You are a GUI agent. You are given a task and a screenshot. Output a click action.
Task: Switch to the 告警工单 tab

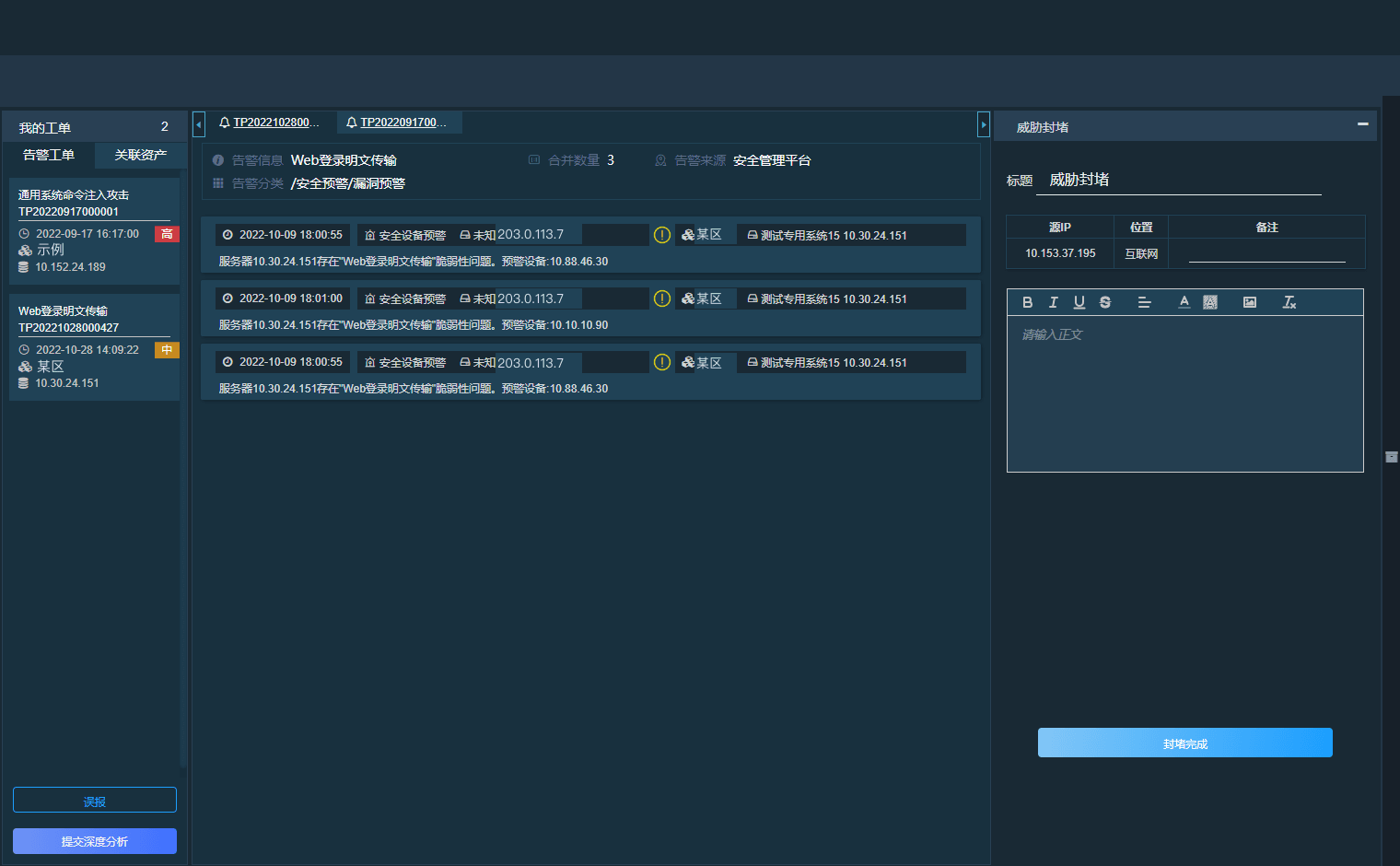(49, 155)
